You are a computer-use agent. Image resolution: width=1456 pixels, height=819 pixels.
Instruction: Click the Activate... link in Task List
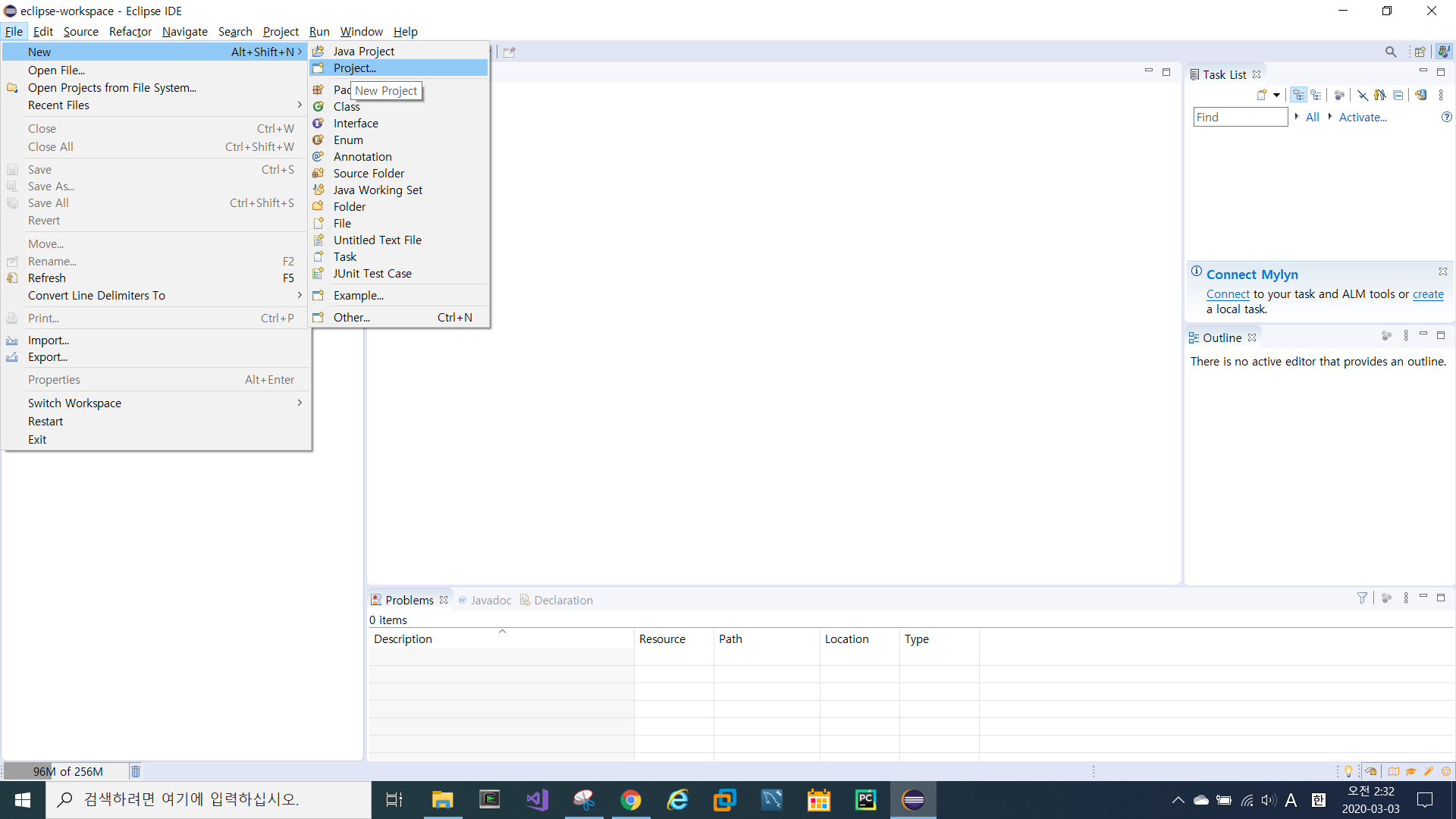(x=1362, y=117)
